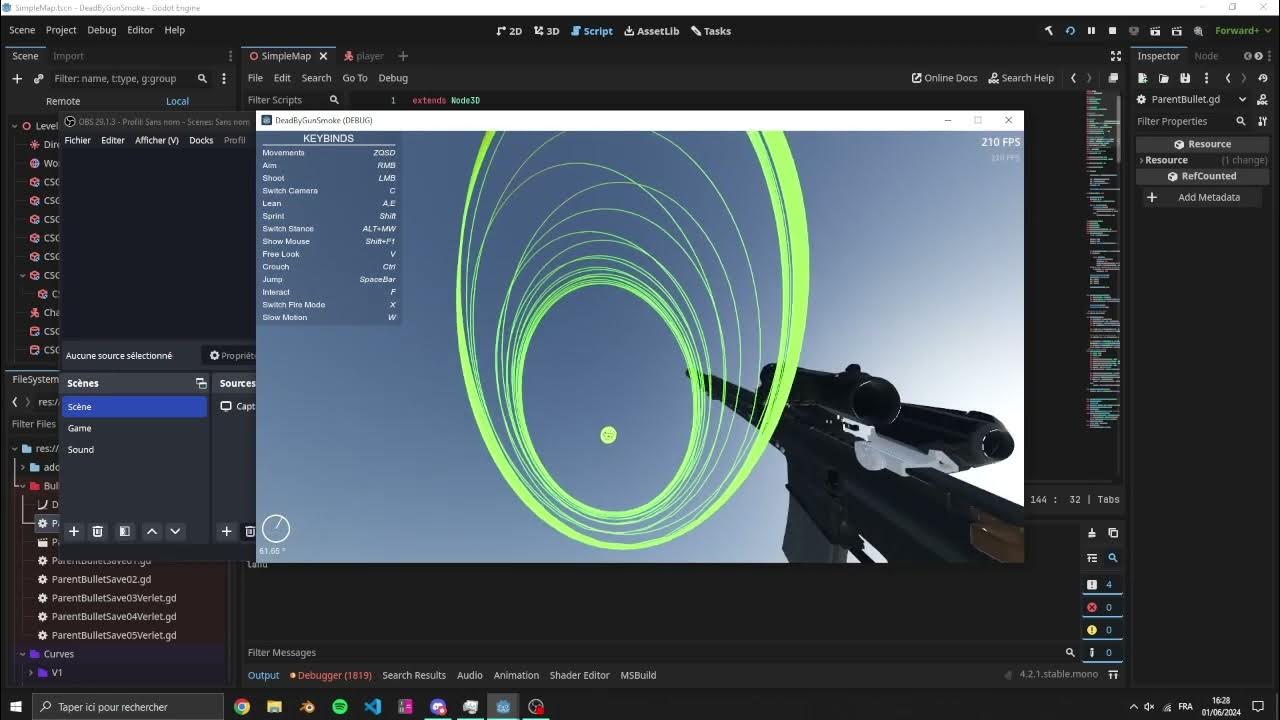
Task: Pop out the OBS Scènes dock
Action: point(201,383)
